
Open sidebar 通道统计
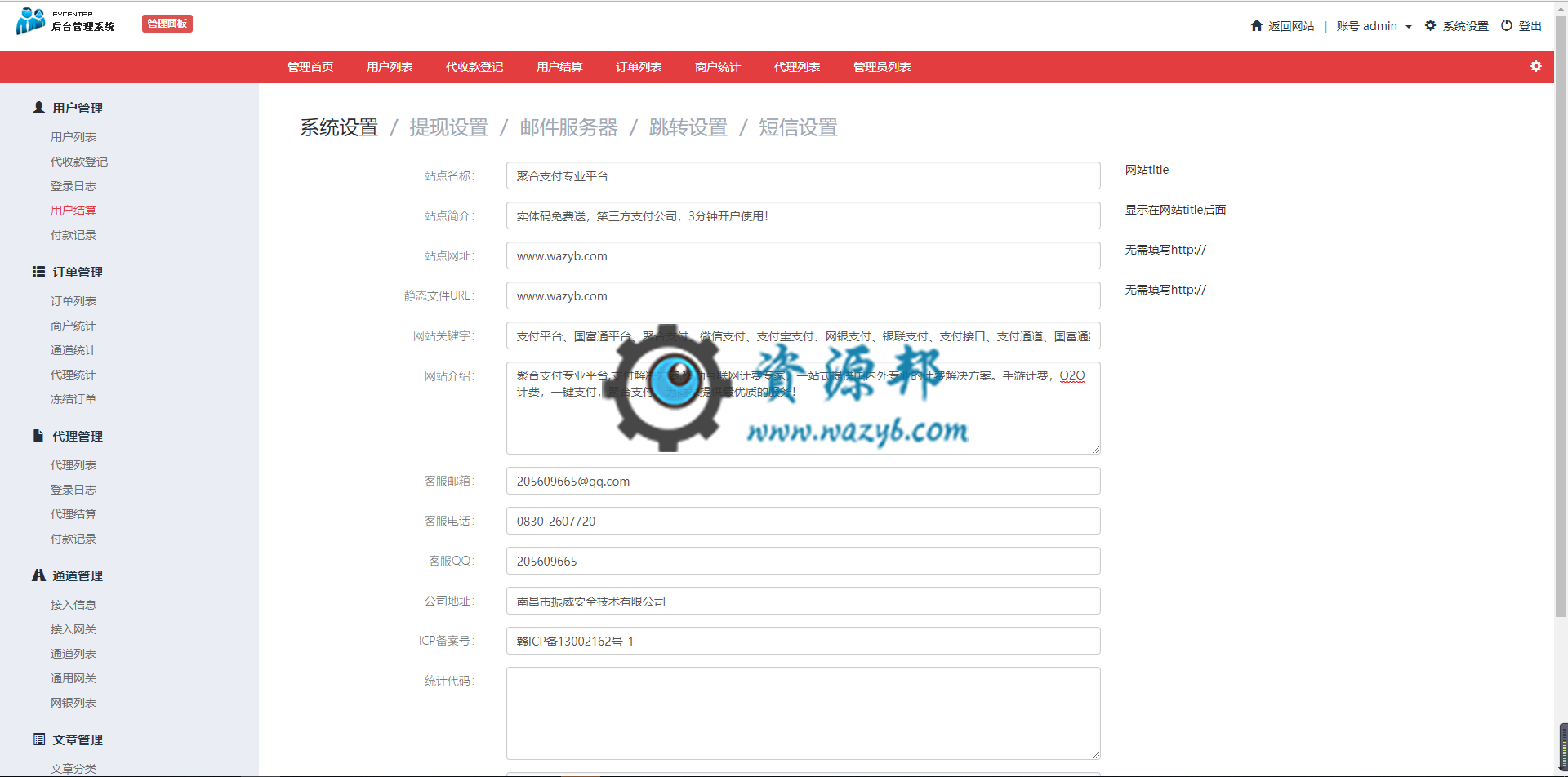(73, 350)
